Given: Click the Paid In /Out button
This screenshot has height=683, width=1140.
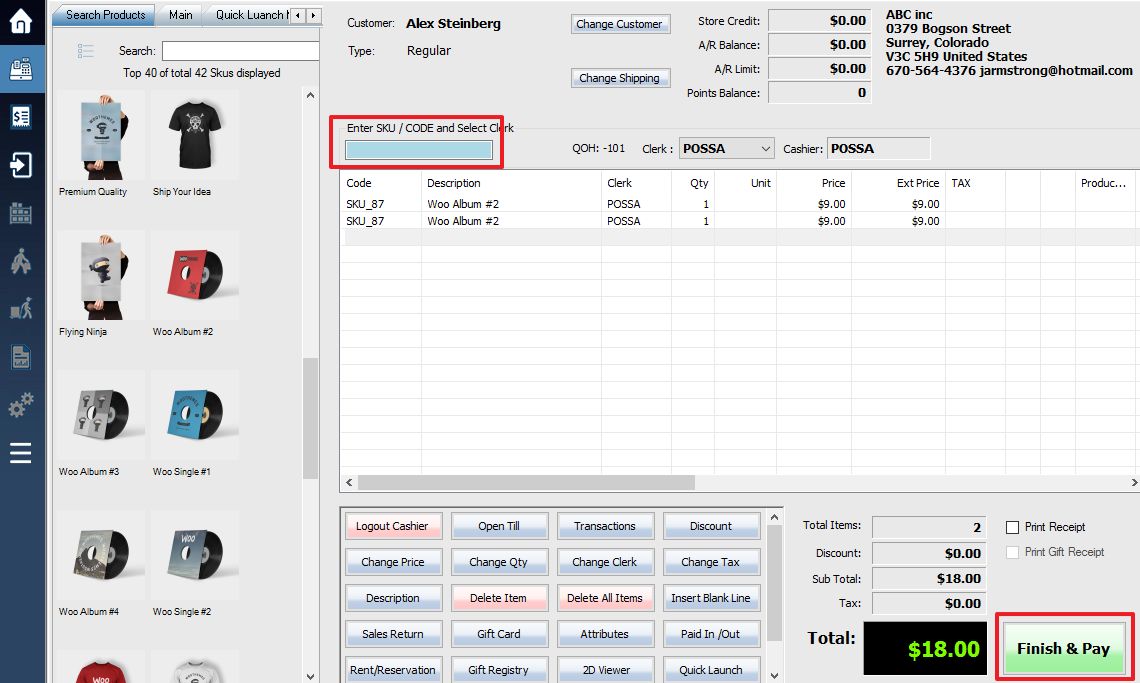Looking at the screenshot, I should coord(711,634).
